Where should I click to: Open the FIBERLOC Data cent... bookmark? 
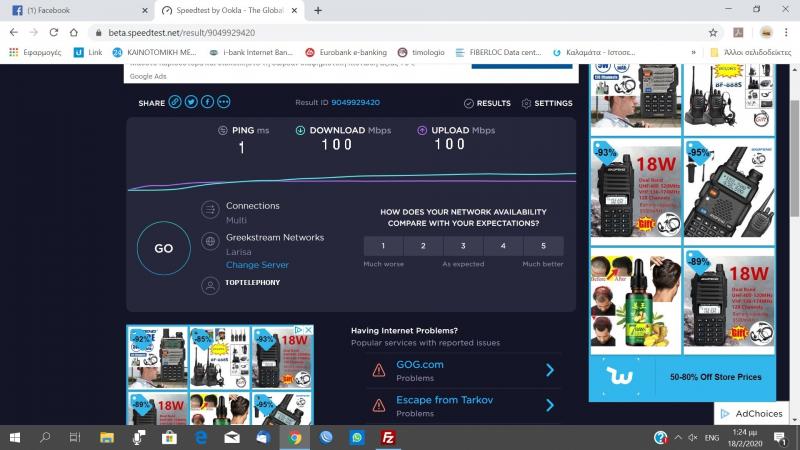pyautogui.click(x=498, y=52)
